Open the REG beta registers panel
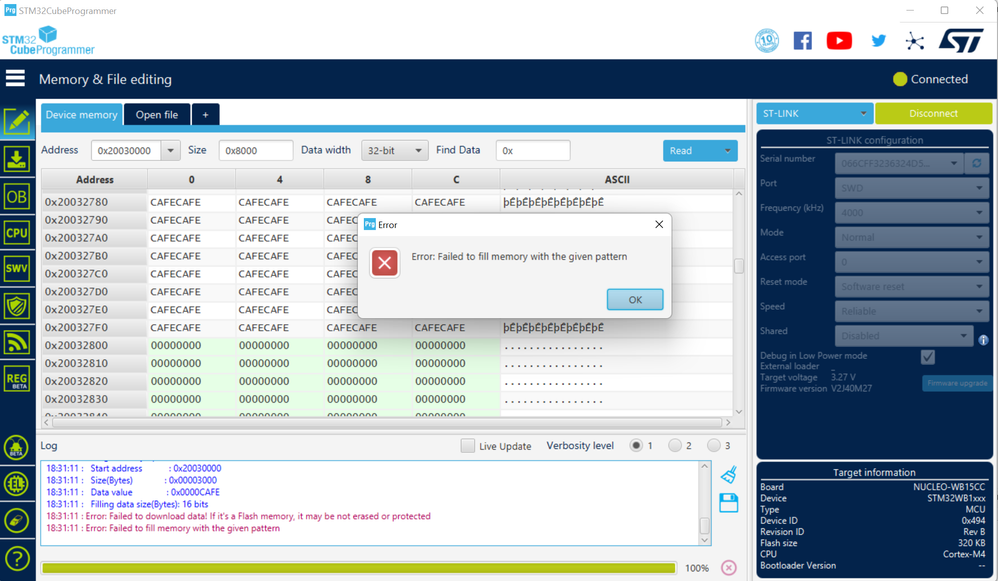Image resolution: width=998 pixels, height=581 pixels. click(17, 379)
